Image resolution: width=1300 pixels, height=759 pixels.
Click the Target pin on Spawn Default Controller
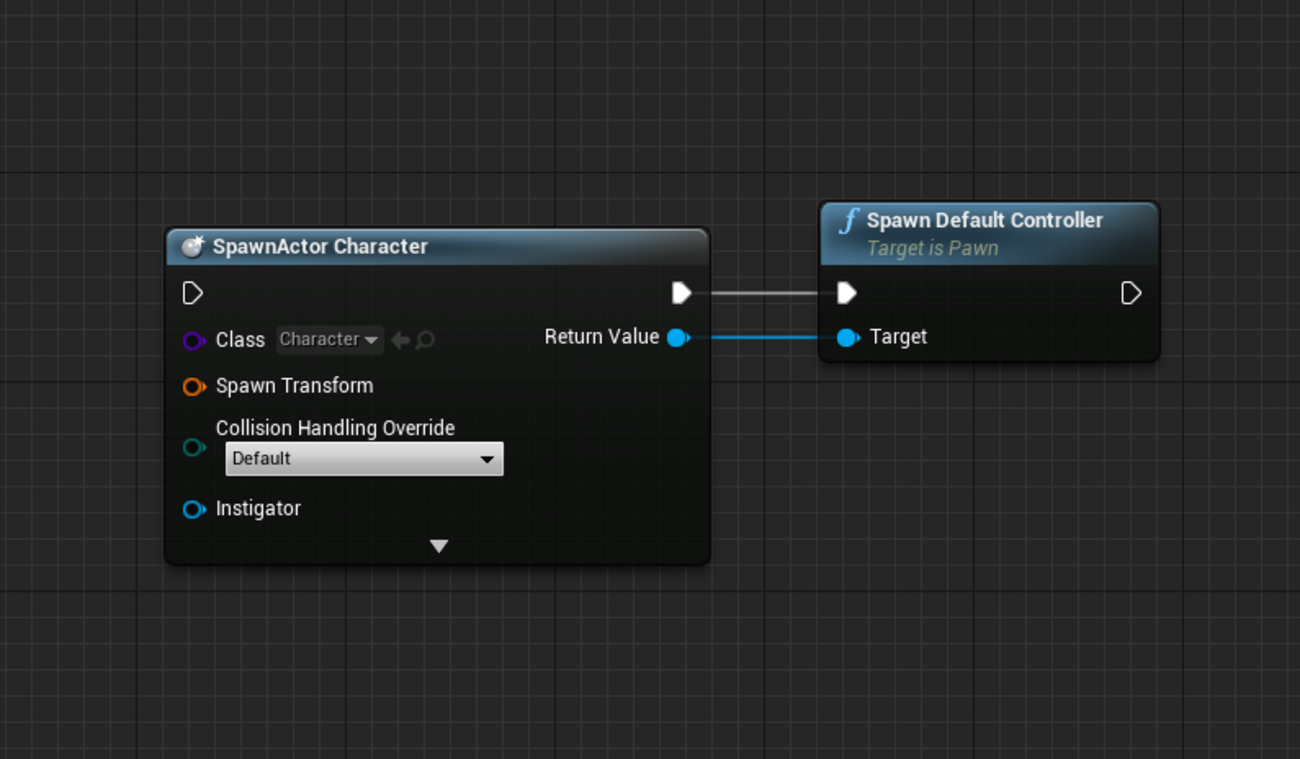click(847, 338)
